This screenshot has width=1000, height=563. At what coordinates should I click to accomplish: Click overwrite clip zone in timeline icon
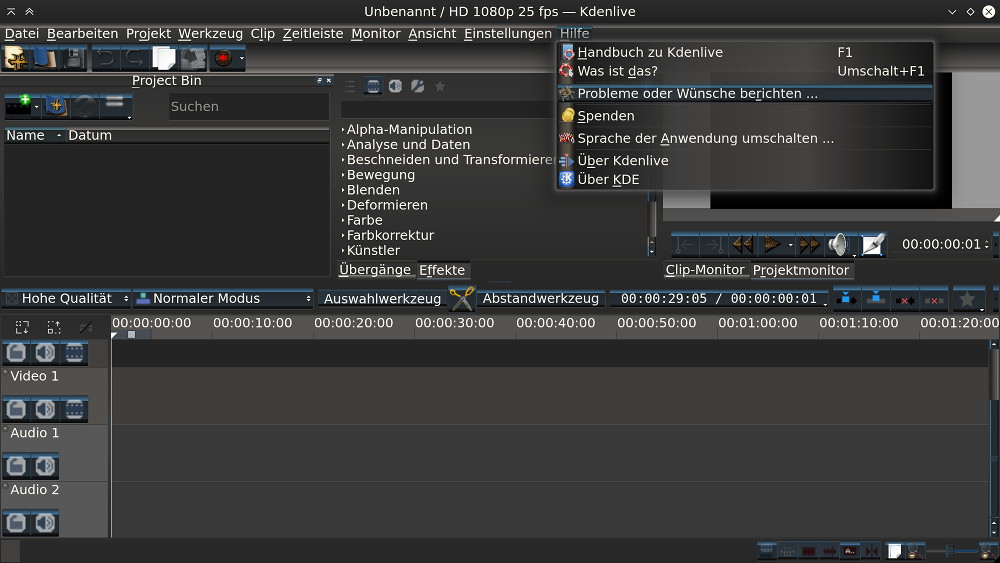[x=876, y=298]
